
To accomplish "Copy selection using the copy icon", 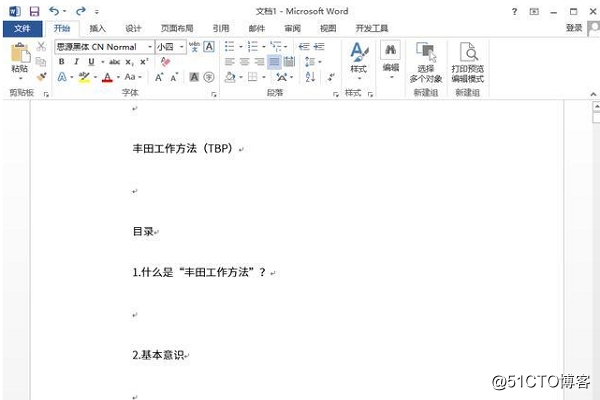I will pos(41,61).
